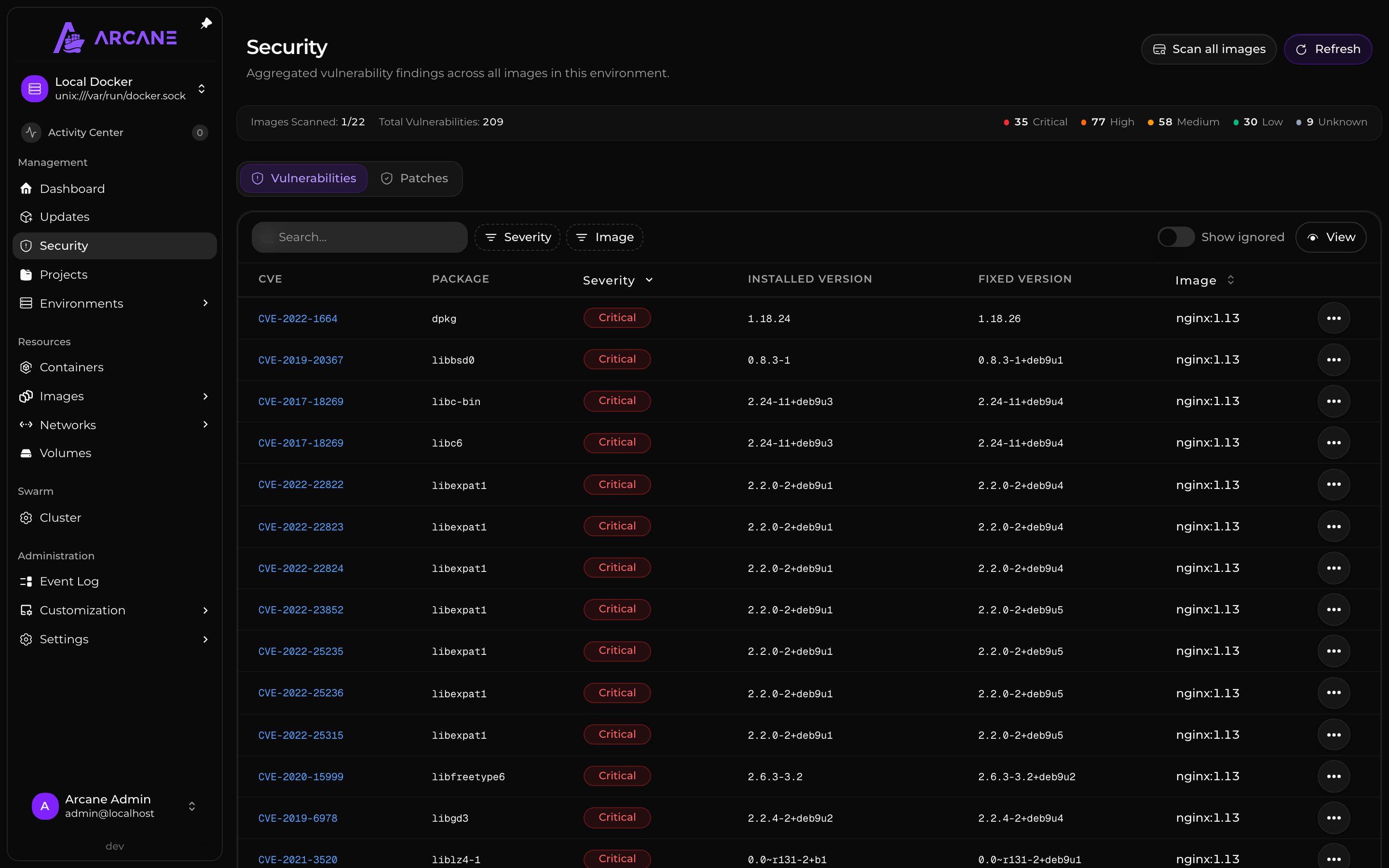Open the Image filter
1389x868 pixels.
[x=604, y=238]
